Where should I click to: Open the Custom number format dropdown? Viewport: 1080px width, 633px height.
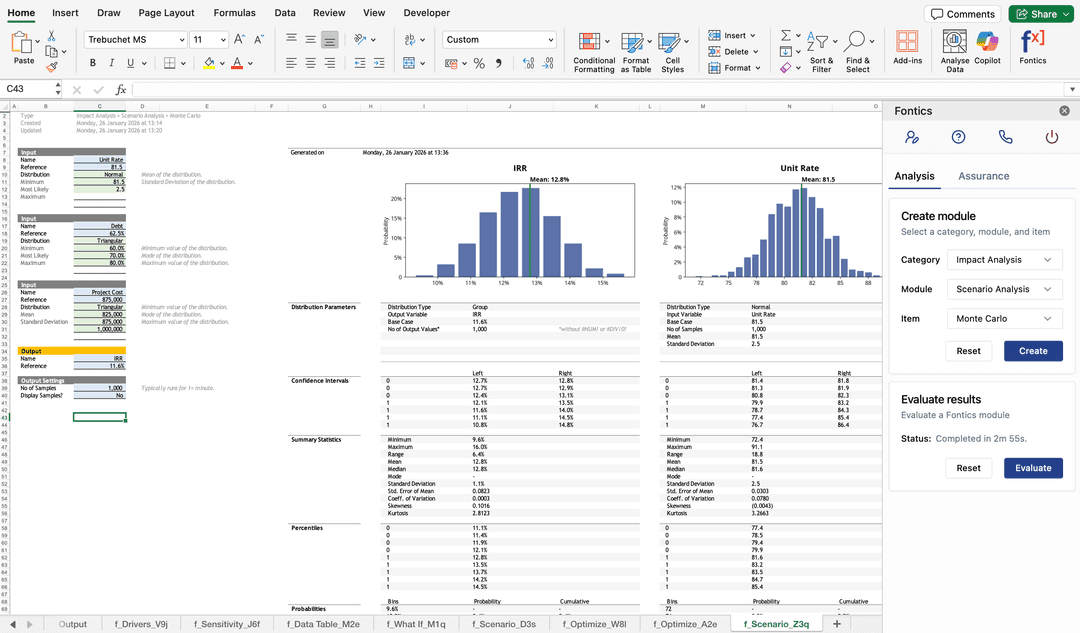[499, 39]
